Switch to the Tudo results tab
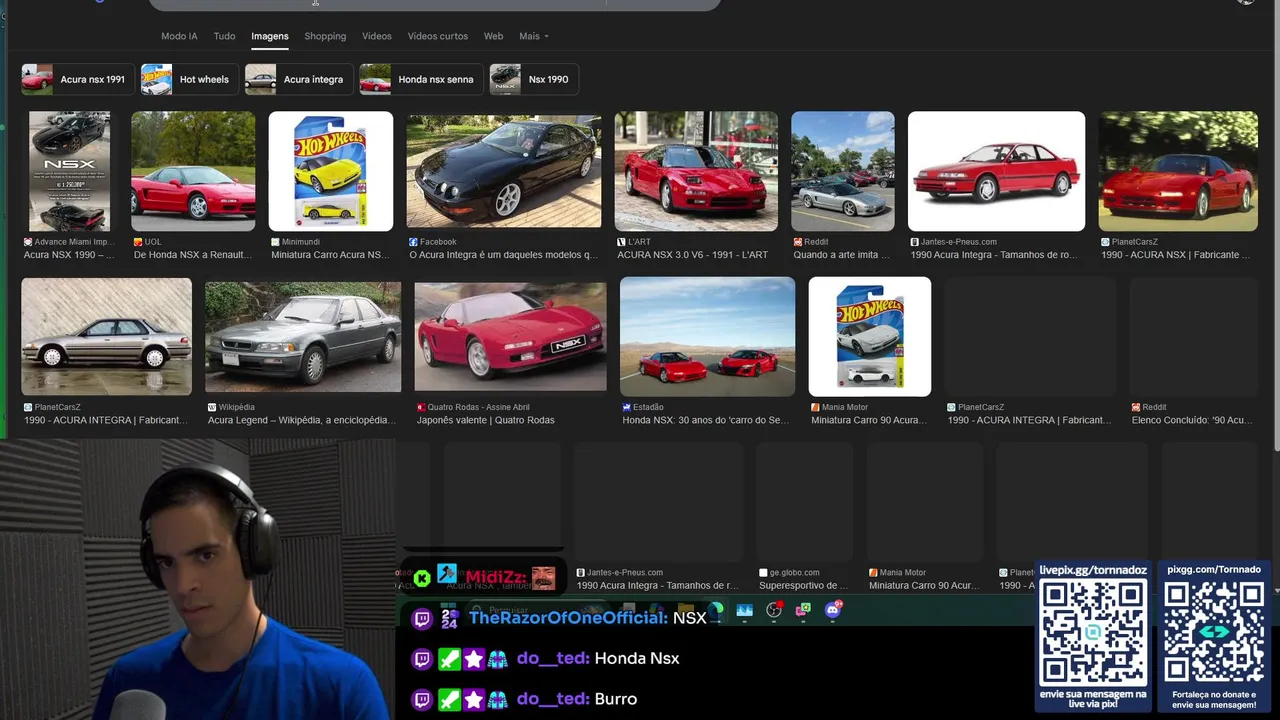The width and height of the screenshot is (1280, 720). tap(224, 36)
